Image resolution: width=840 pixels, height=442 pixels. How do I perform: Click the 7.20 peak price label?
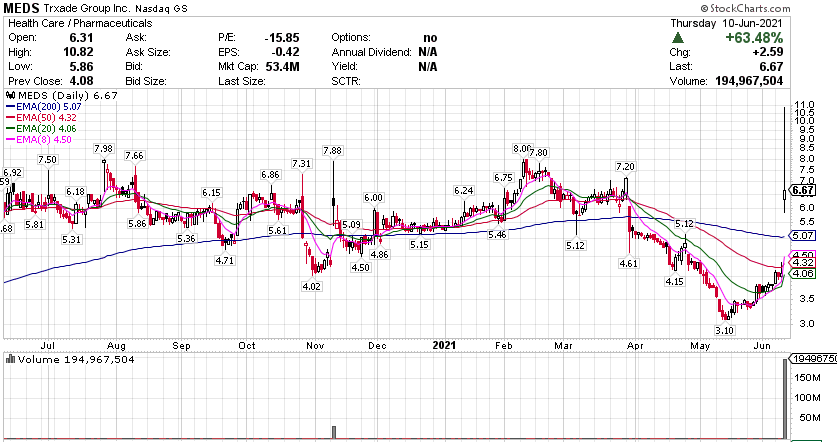click(x=625, y=167)
